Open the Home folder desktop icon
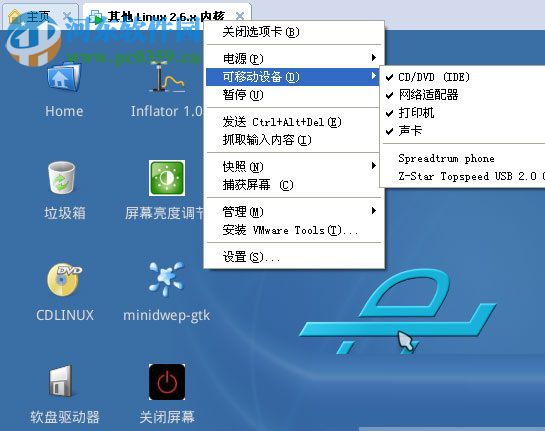This screenshot has height=431, width=545. 64,77
